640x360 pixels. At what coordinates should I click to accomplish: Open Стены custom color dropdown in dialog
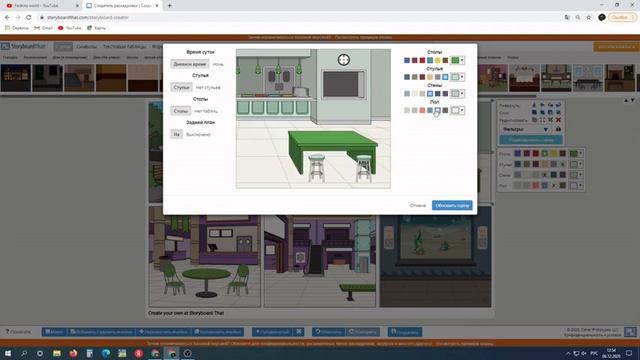pyautogui.click(x=458, y=93)
